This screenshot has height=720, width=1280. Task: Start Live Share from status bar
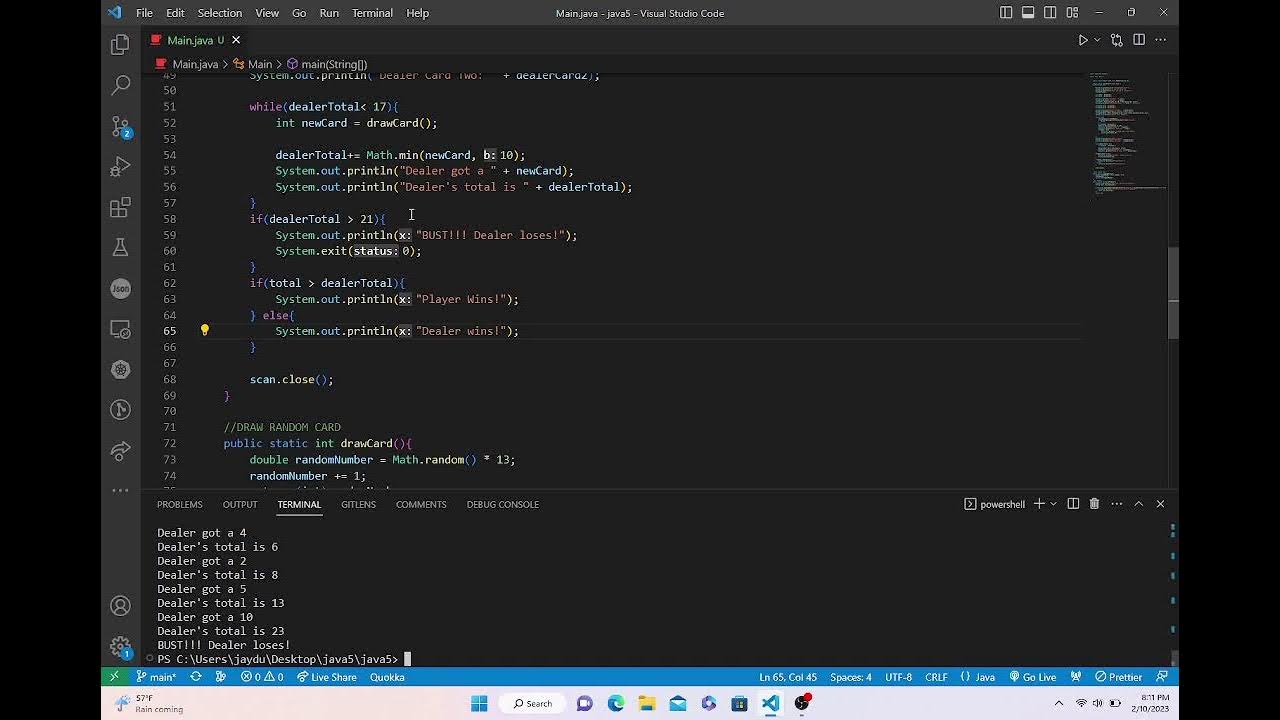pos(326,677)
